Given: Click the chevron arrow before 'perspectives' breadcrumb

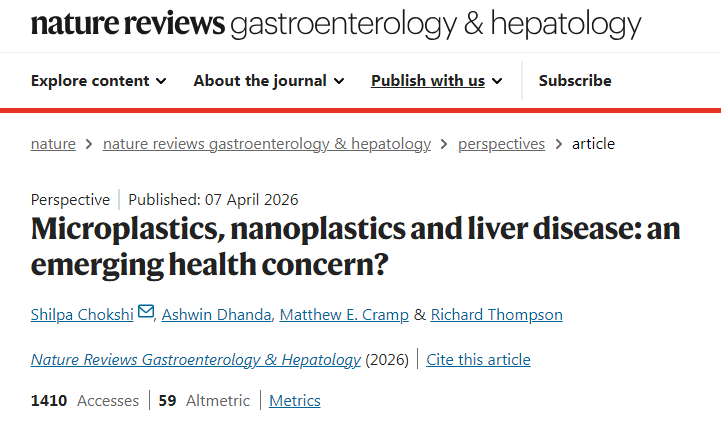Looking at the screenshot, I should 444,144.
